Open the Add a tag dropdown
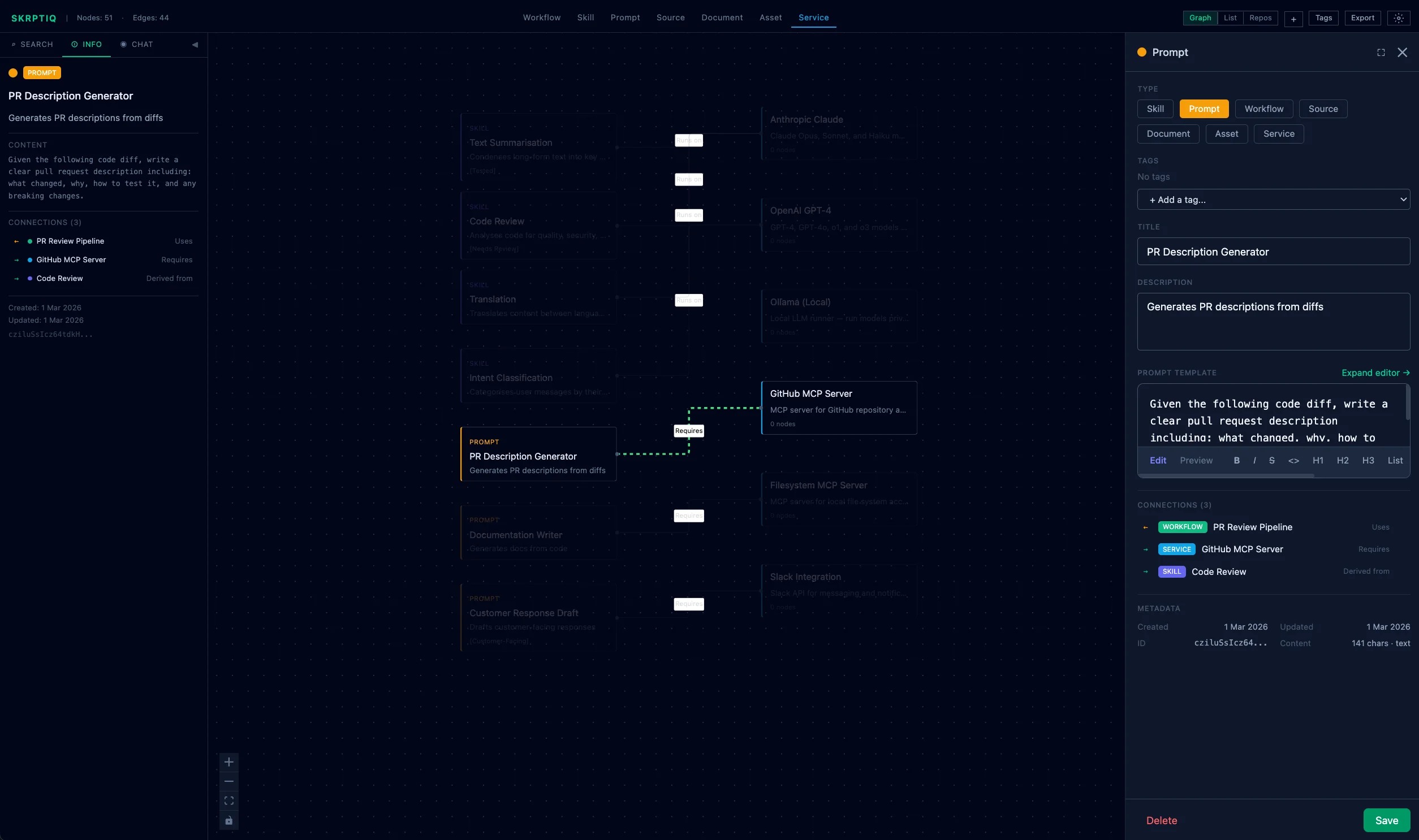The width and height of the screenshot is (1419, 840). point(1273,199)
